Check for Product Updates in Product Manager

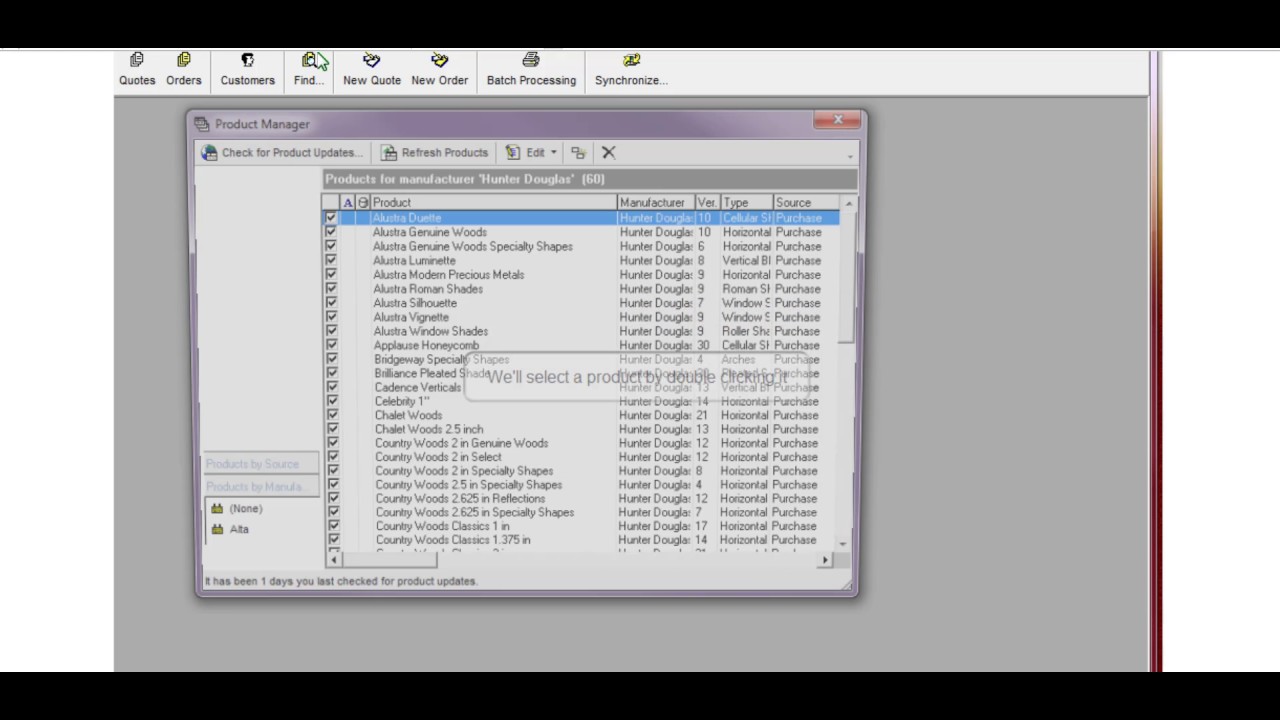tap(281, 153)
